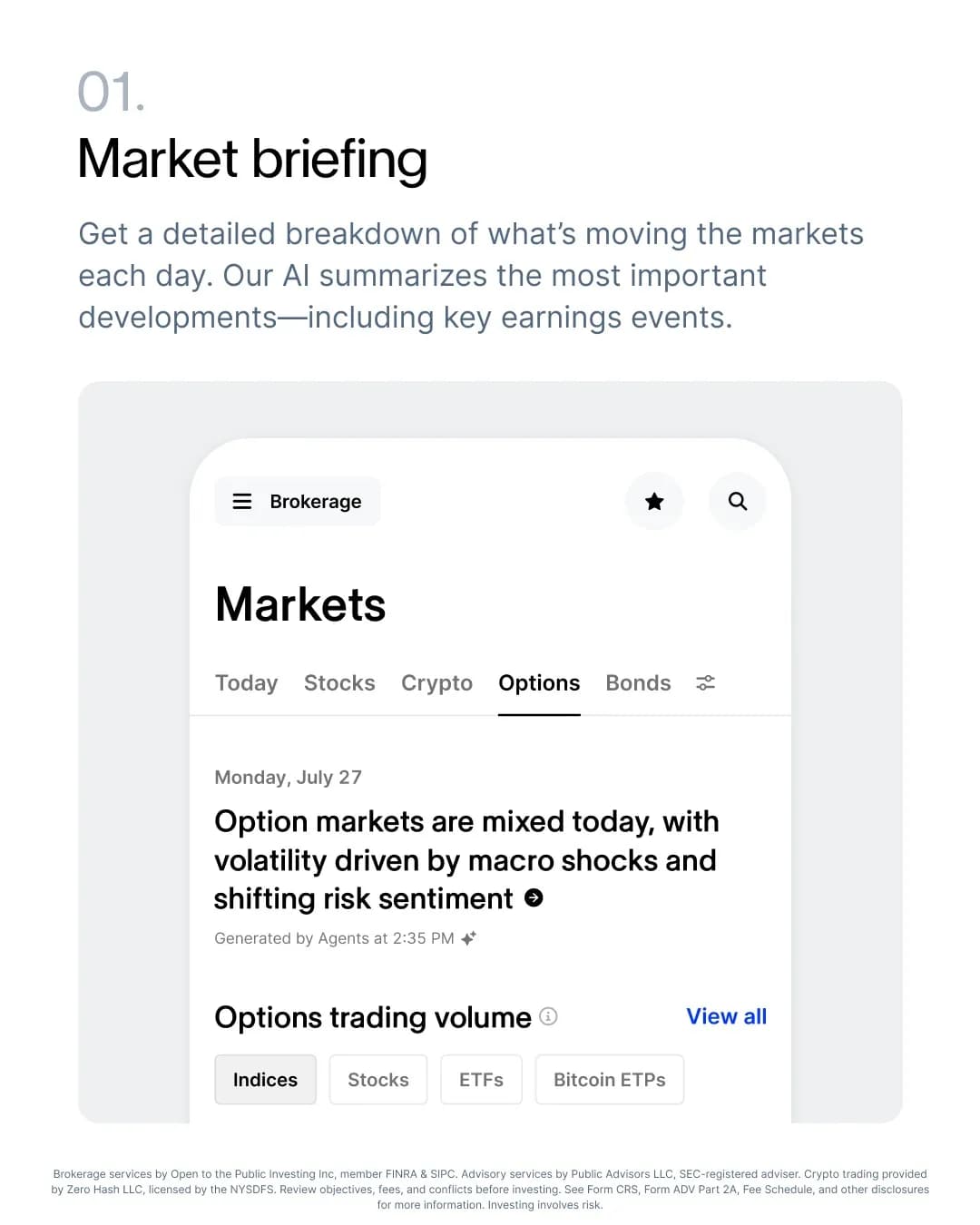Click the View all link
The height and width of the screenshot is (1225, 980).
coord(726,1016)
